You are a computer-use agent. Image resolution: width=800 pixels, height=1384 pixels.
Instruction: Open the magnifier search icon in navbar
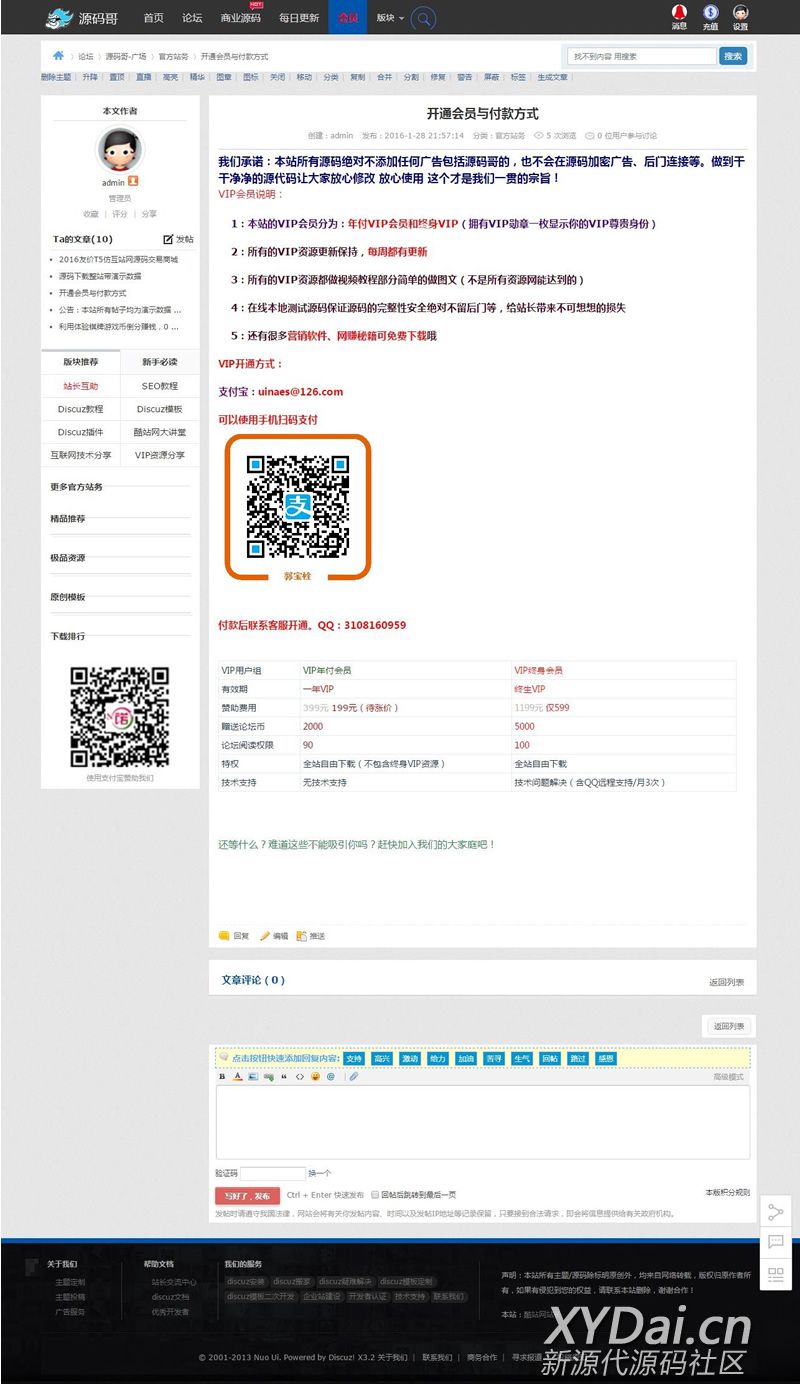pos(424,18)
